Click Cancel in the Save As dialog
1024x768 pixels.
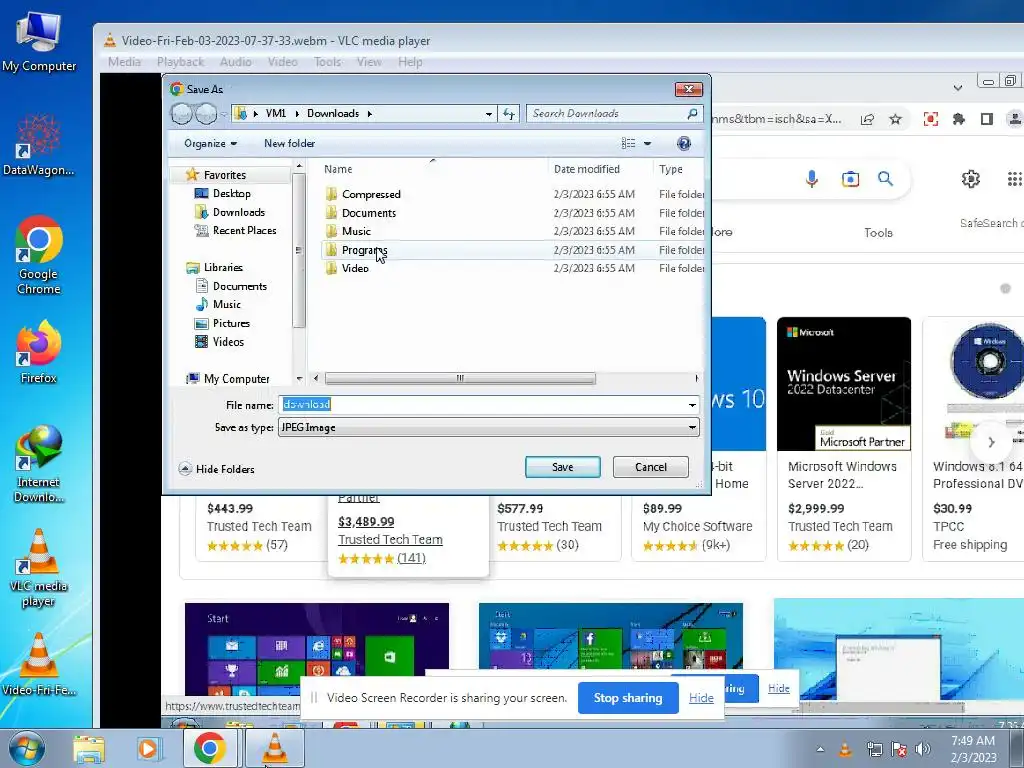coord(650,467)
